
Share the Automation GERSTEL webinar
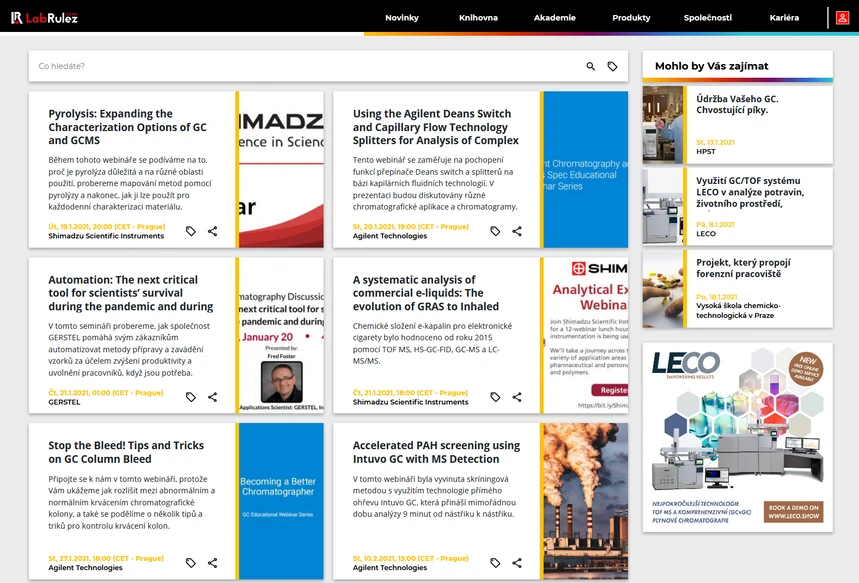213,397
